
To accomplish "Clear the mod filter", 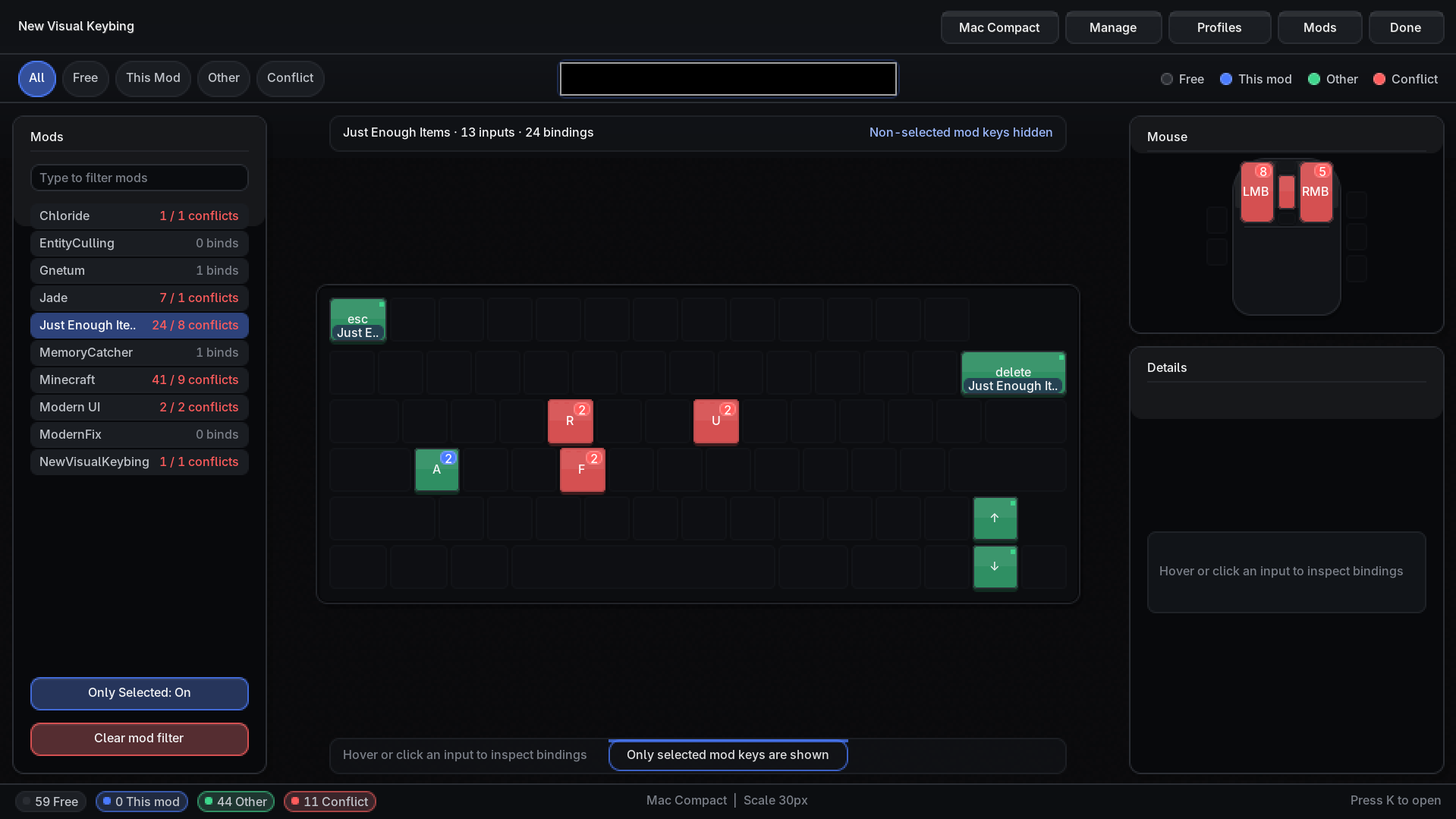I will (x=140, y=739).
